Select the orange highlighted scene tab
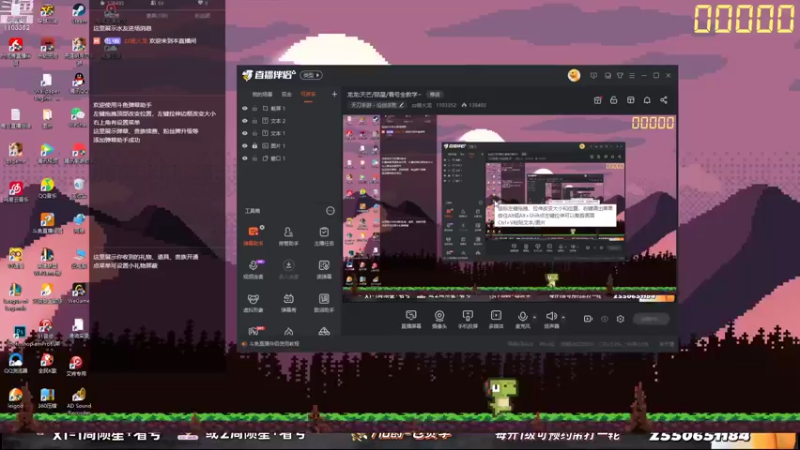This screenshot has width=800, height=450. 308,94
